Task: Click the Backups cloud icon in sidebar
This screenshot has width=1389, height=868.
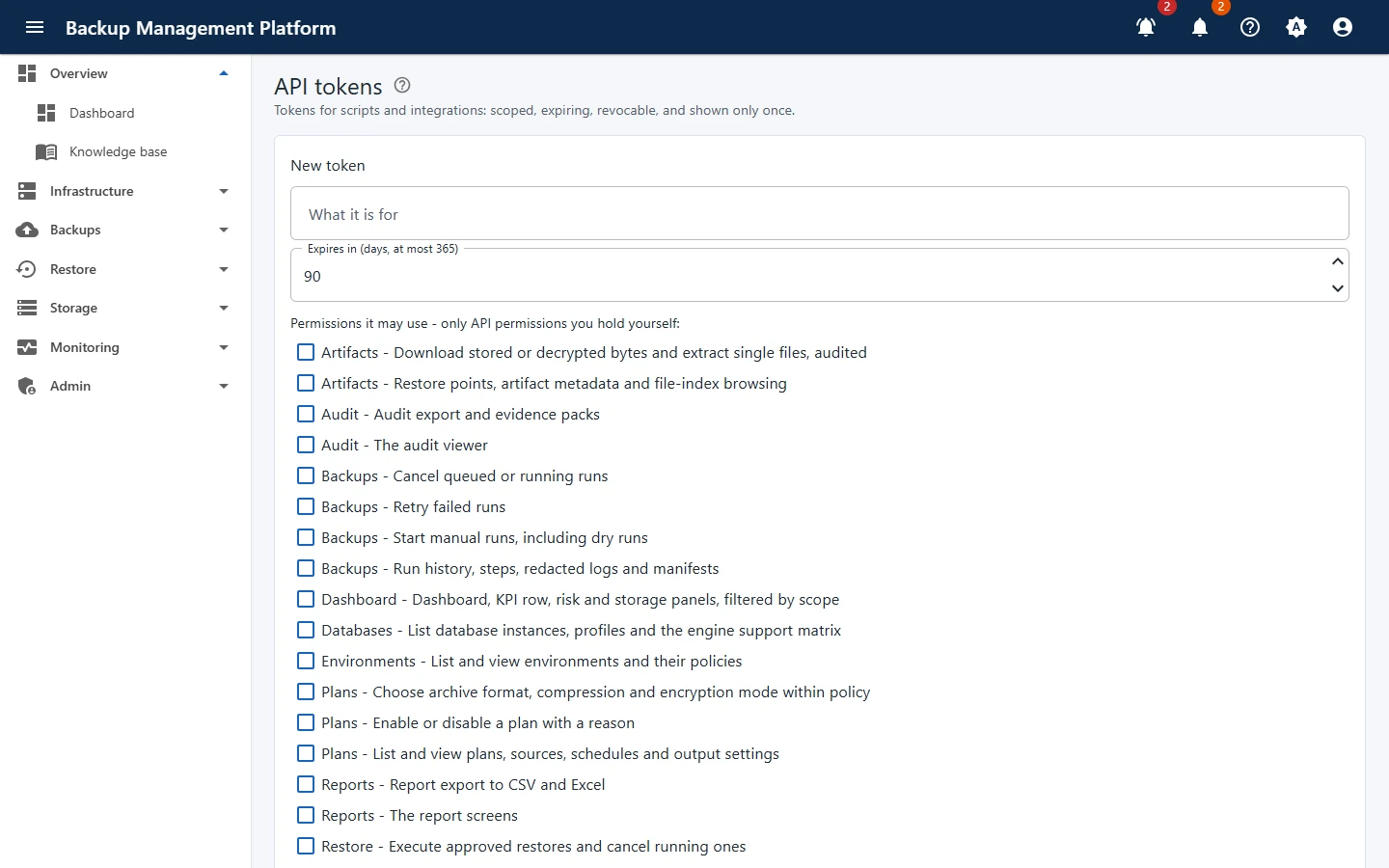Action: click(27, 230)
